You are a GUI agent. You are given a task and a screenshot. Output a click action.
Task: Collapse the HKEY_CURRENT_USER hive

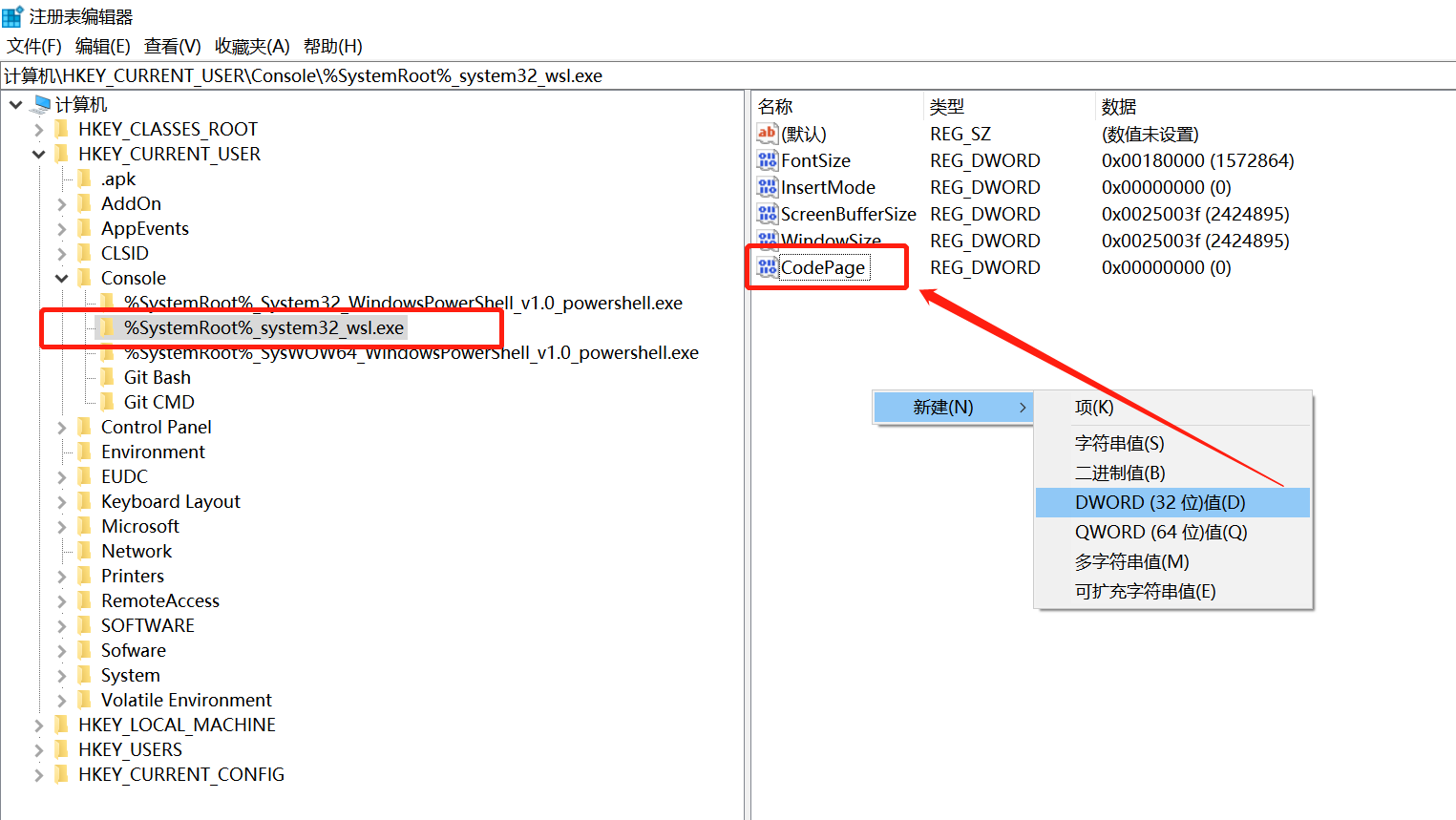pyautogui.click(x=39, y=154)
